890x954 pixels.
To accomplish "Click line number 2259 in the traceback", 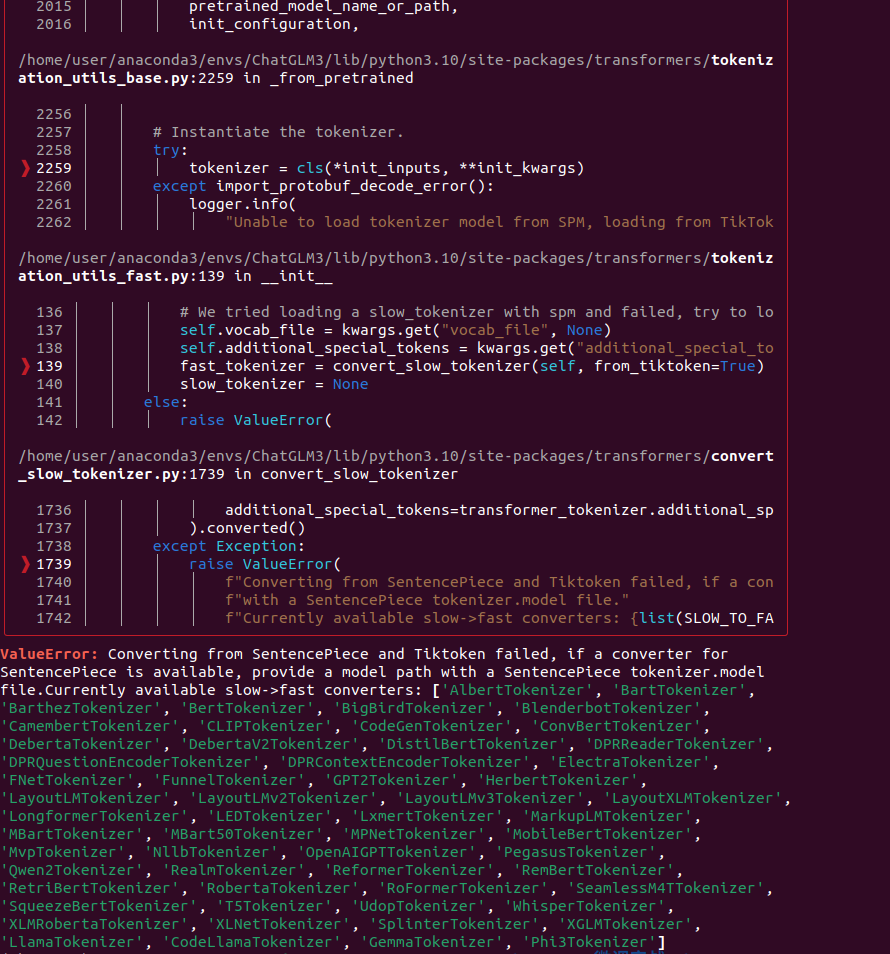I will click(x=54, y=168).
